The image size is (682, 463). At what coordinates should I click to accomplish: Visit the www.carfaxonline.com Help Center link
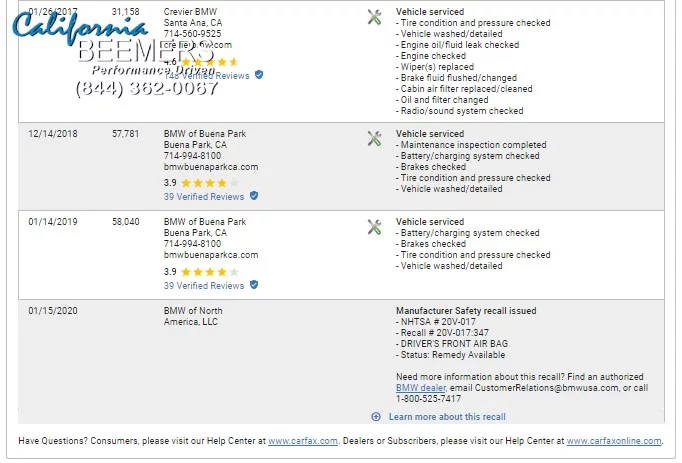(614, 441)
